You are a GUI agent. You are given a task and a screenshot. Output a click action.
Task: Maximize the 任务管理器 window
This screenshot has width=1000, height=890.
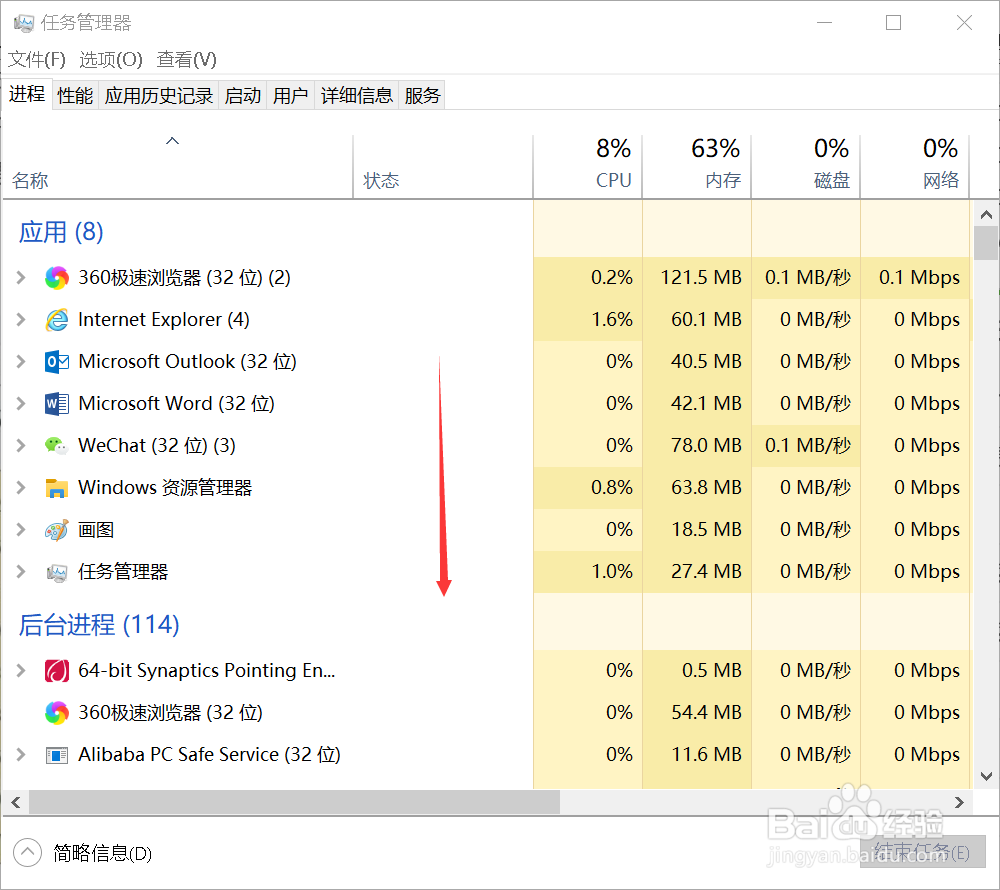pos(893,23)
